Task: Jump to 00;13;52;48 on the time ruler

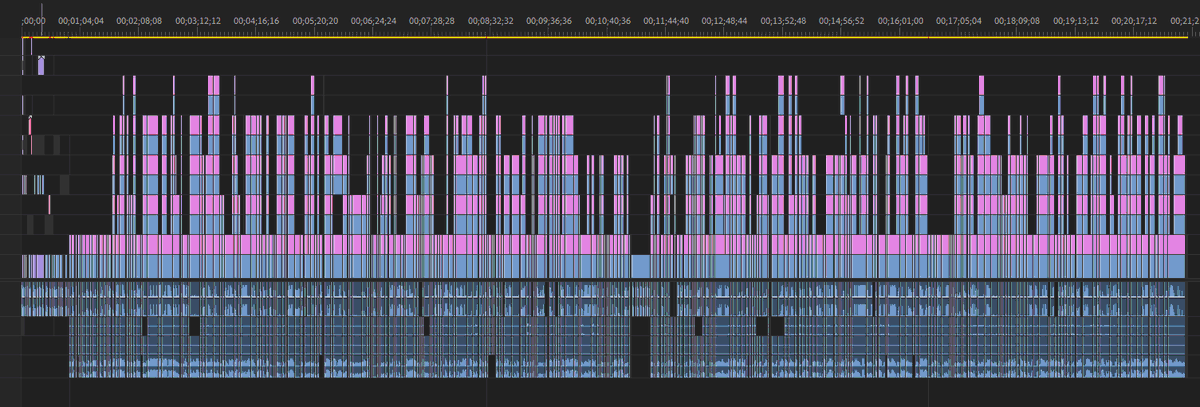Action: click(x=784, y=20)
